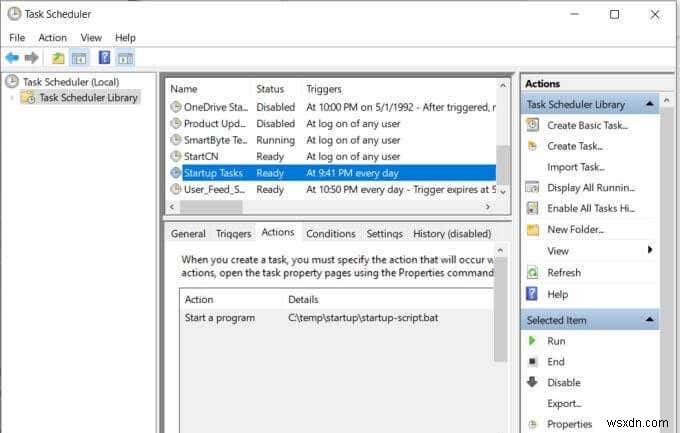The height and width of the screenshot is (433, 680).
Task: Click the StartCN task clock icon
Action: [x=176, y=156]
